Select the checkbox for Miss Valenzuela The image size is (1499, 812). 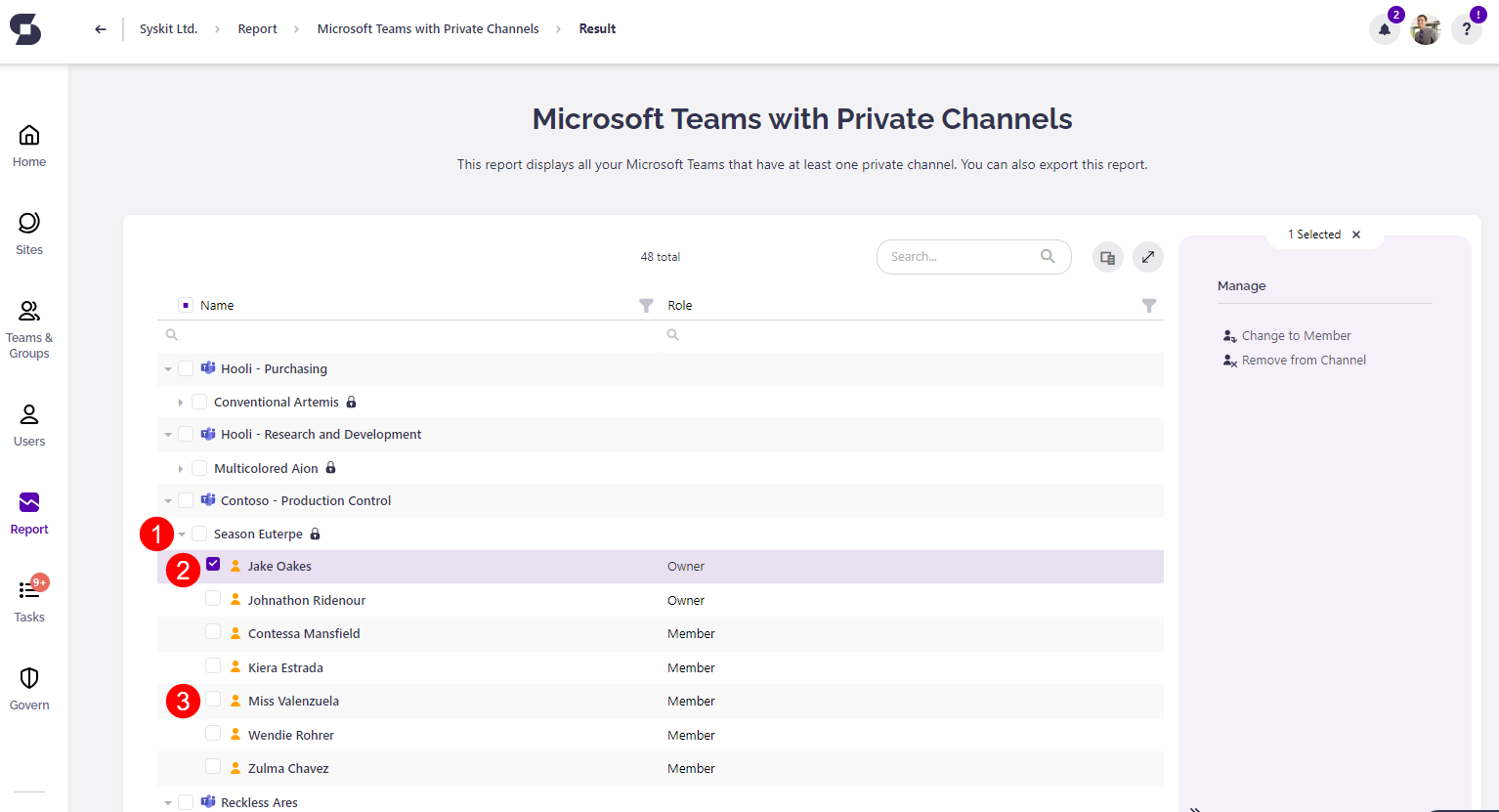pyautogui.click(x=213, y=699)
